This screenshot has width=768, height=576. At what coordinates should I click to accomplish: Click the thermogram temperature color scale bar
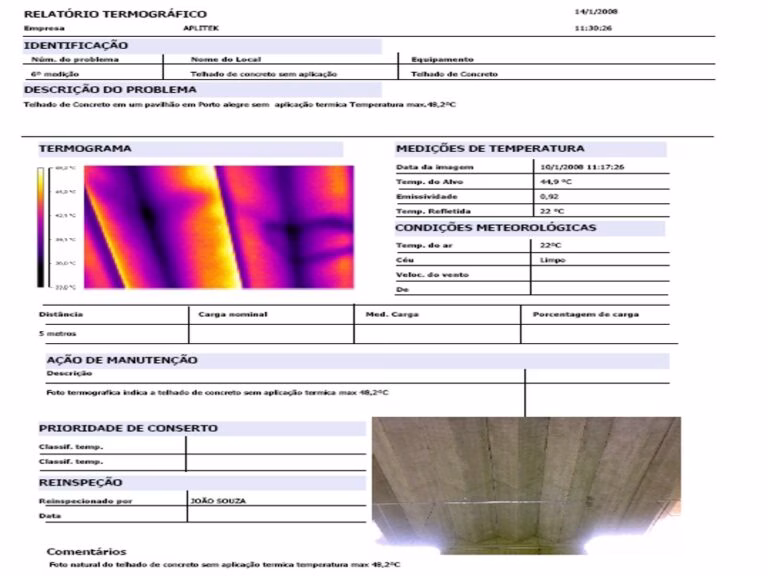tap(42, 227)
